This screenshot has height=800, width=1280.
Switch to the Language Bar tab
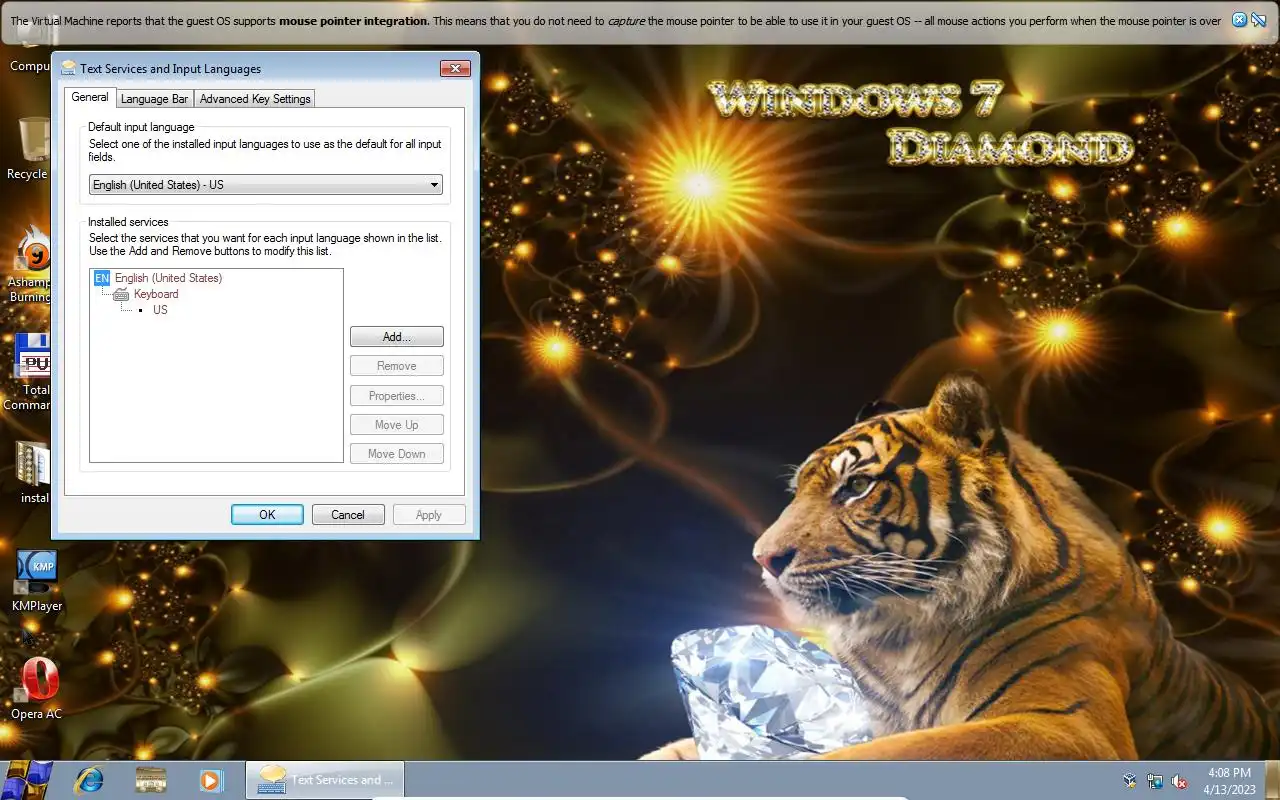click(x=154, y=99)
